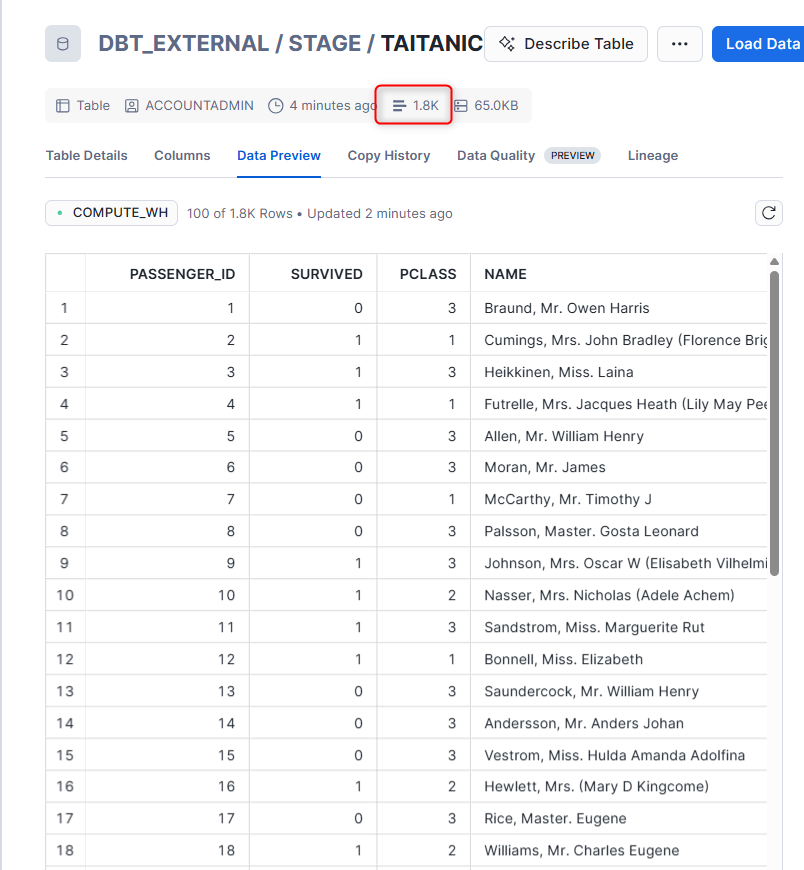804x870 pixels.
Task: Click the storage size icon near 65.0KB
Action: tap(461, 105)
